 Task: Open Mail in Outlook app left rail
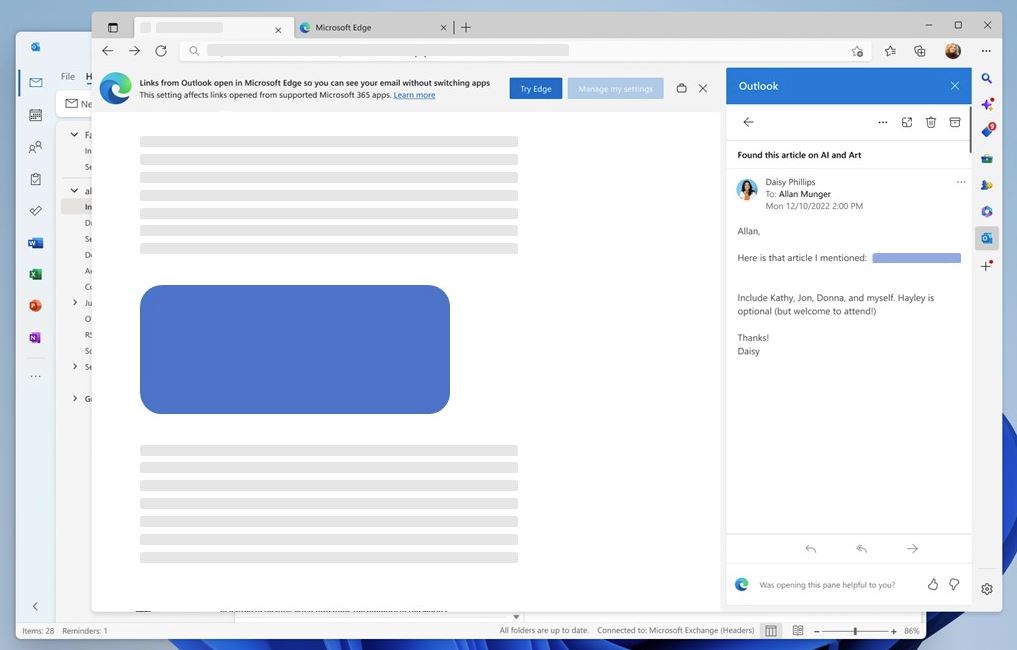[x=36, y=82]
